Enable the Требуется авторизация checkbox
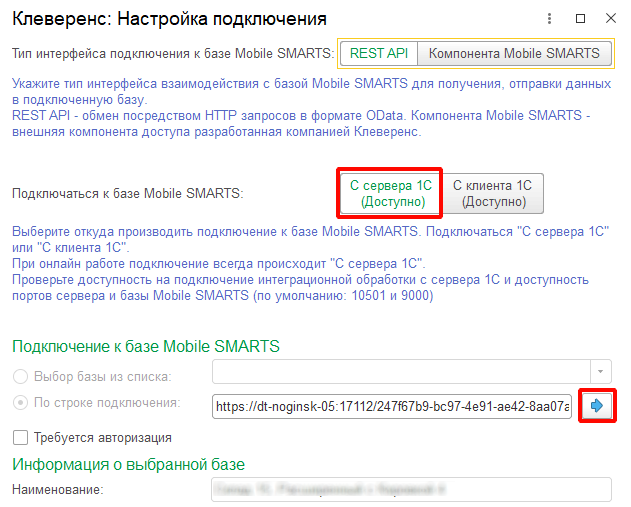 click(21, 437)
